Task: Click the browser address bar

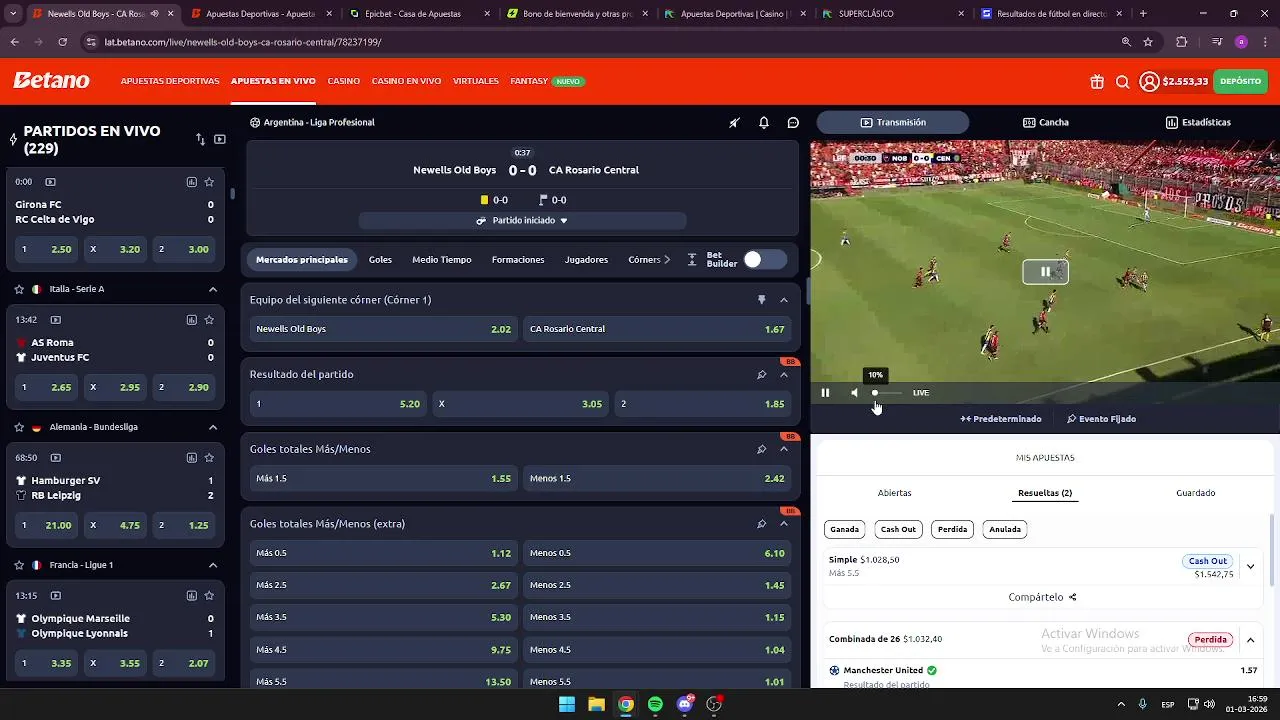Action: (x=600, y=42)
